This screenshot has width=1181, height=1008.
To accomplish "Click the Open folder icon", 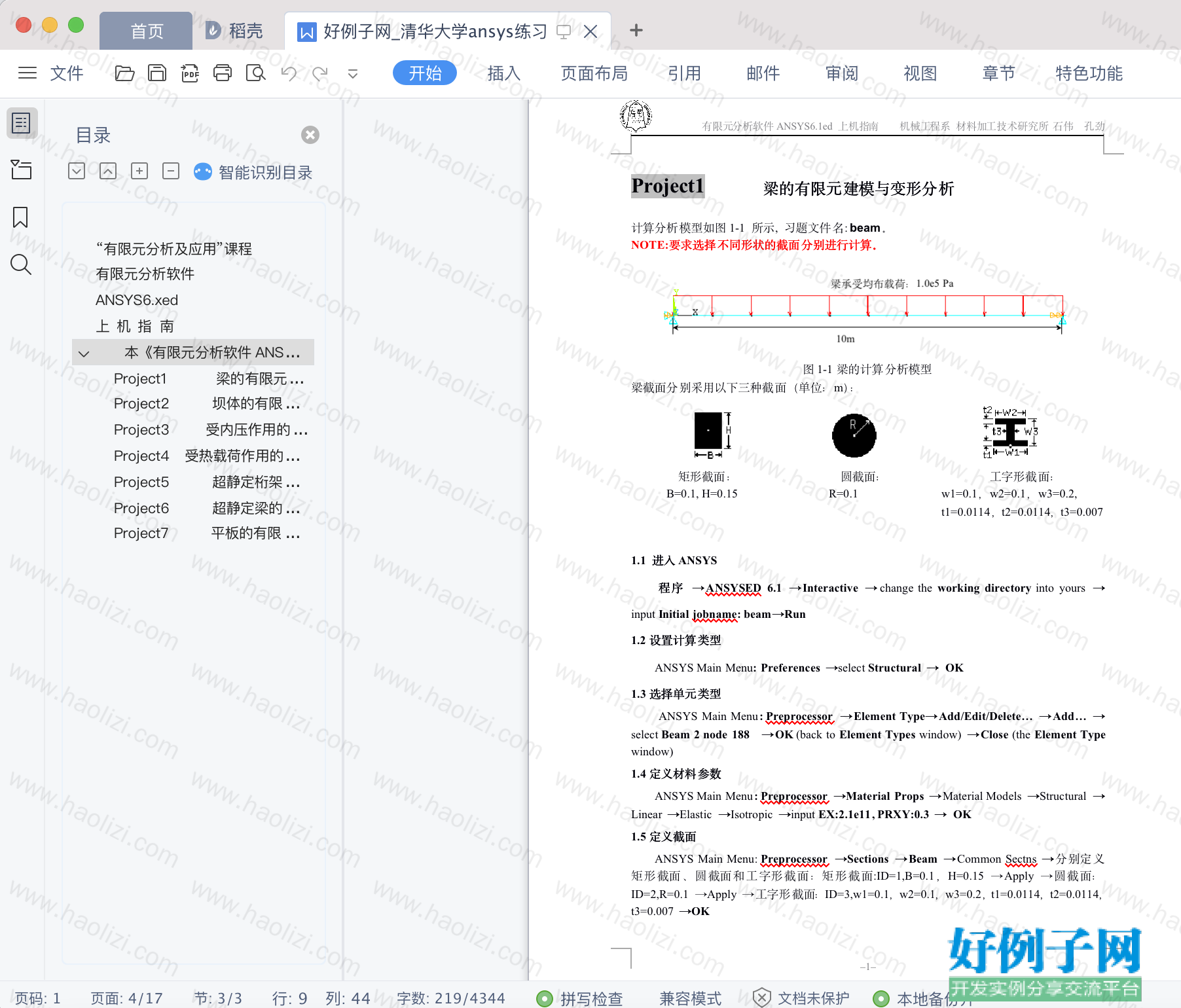I will coord(124,73).
